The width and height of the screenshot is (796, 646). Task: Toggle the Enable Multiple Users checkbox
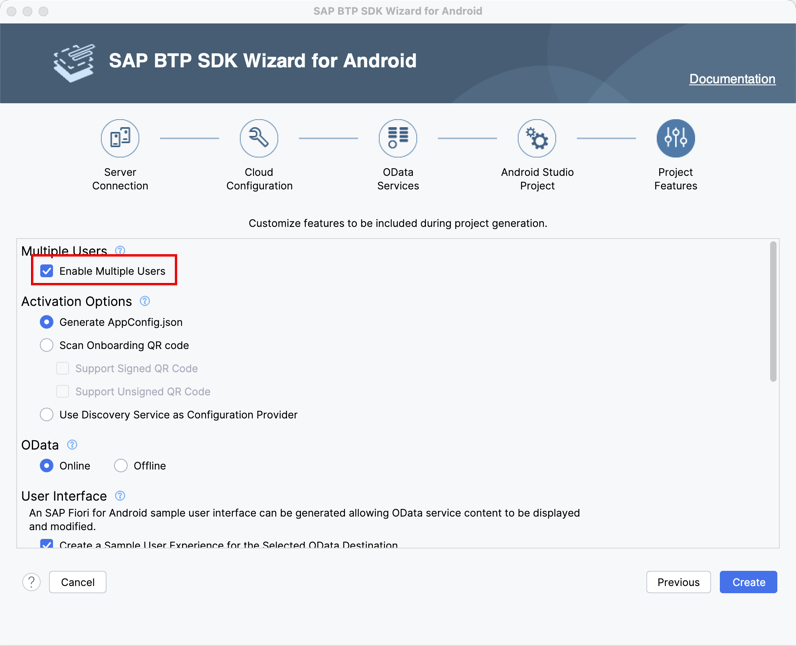47,271
